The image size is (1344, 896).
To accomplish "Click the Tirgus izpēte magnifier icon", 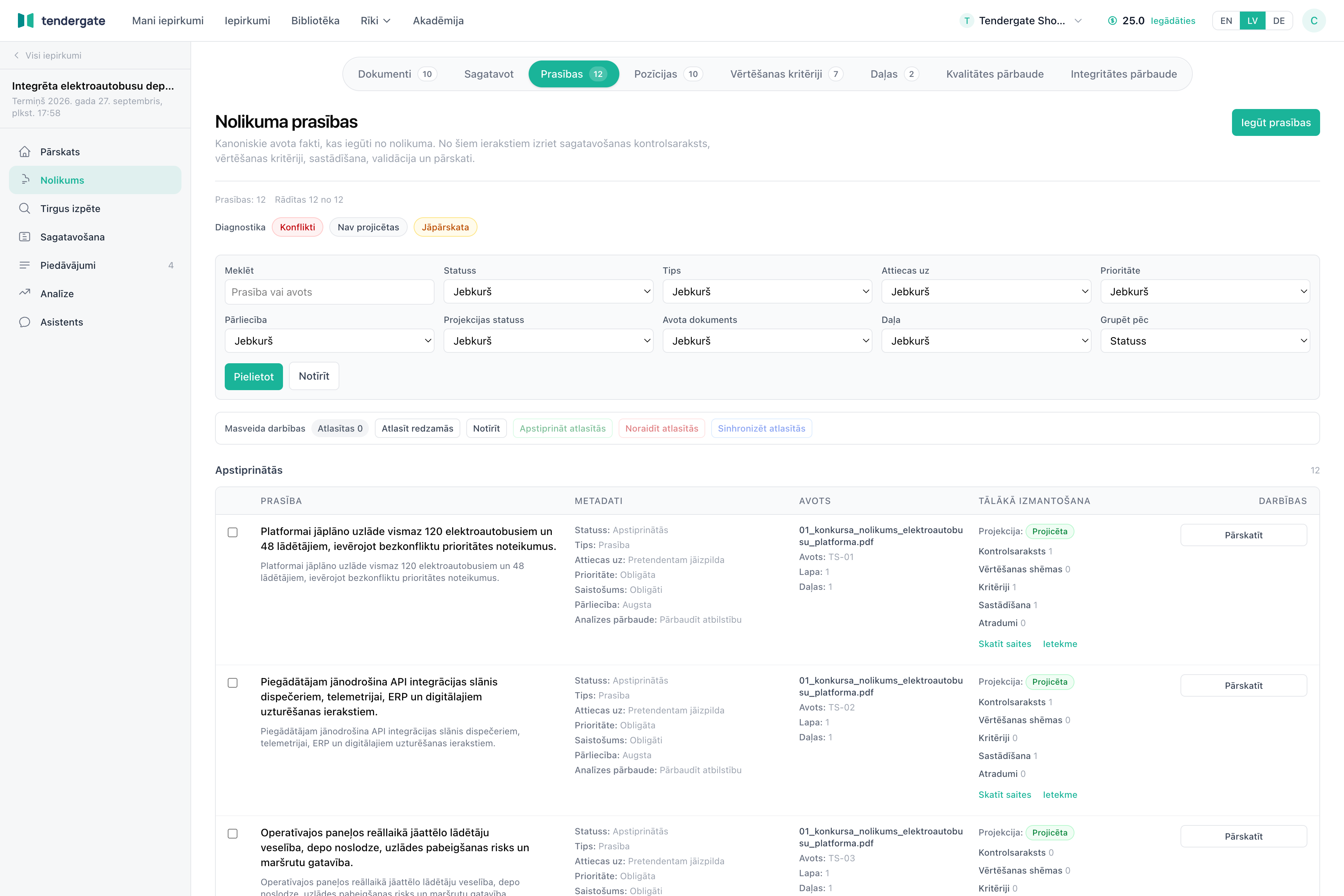I will coord(25,209).
